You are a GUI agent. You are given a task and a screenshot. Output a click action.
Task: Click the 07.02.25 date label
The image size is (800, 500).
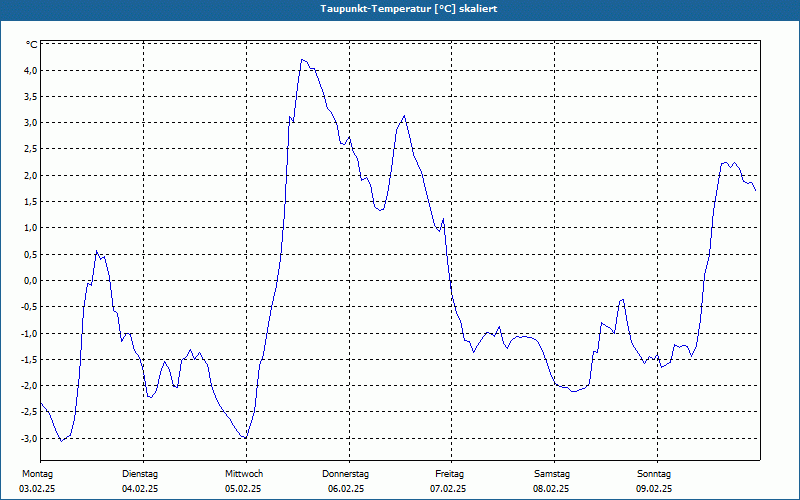tap(448, 489)
